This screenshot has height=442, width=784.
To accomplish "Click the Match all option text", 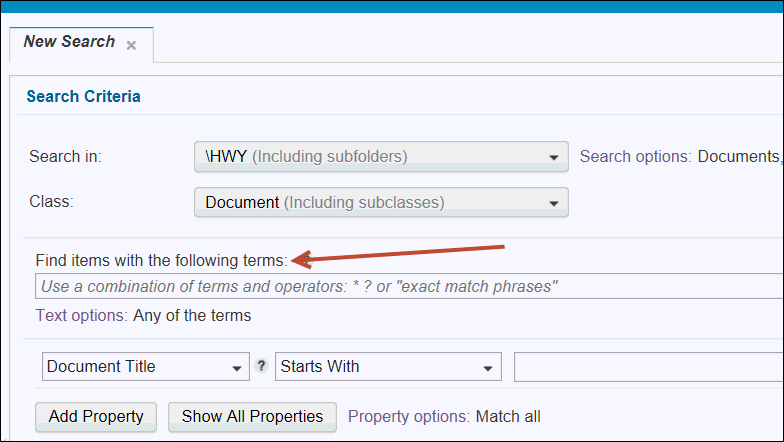I will click(508, 416).
